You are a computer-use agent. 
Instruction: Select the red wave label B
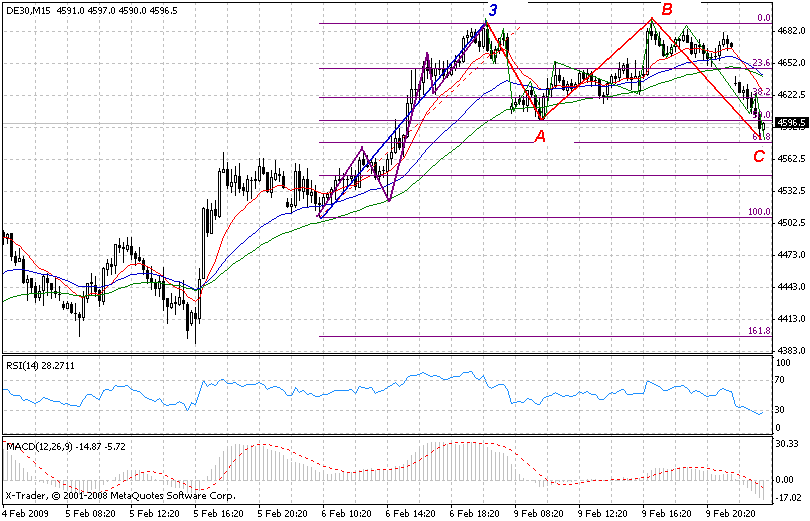(665, 11)
